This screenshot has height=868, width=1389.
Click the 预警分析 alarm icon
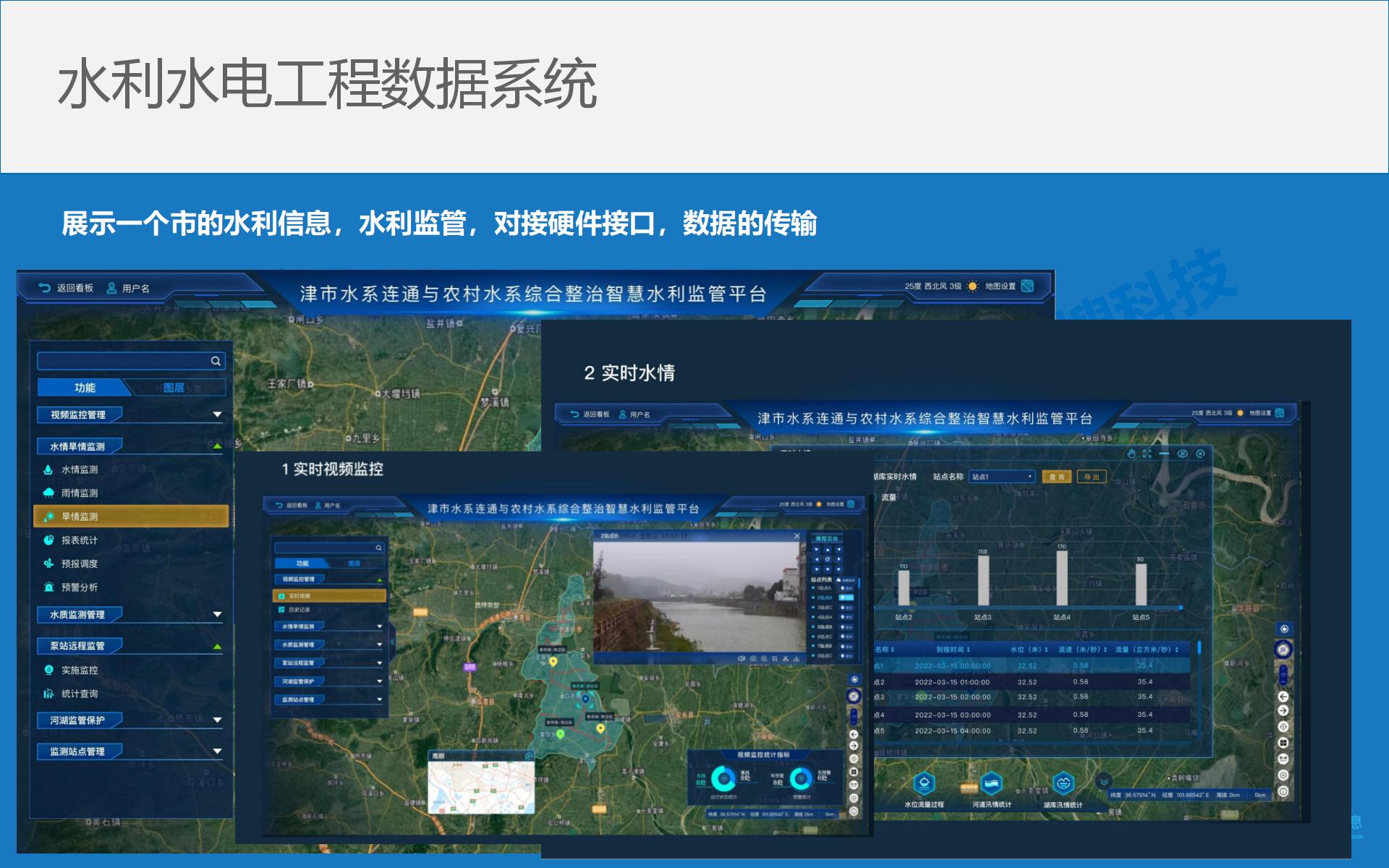point(48,587)
